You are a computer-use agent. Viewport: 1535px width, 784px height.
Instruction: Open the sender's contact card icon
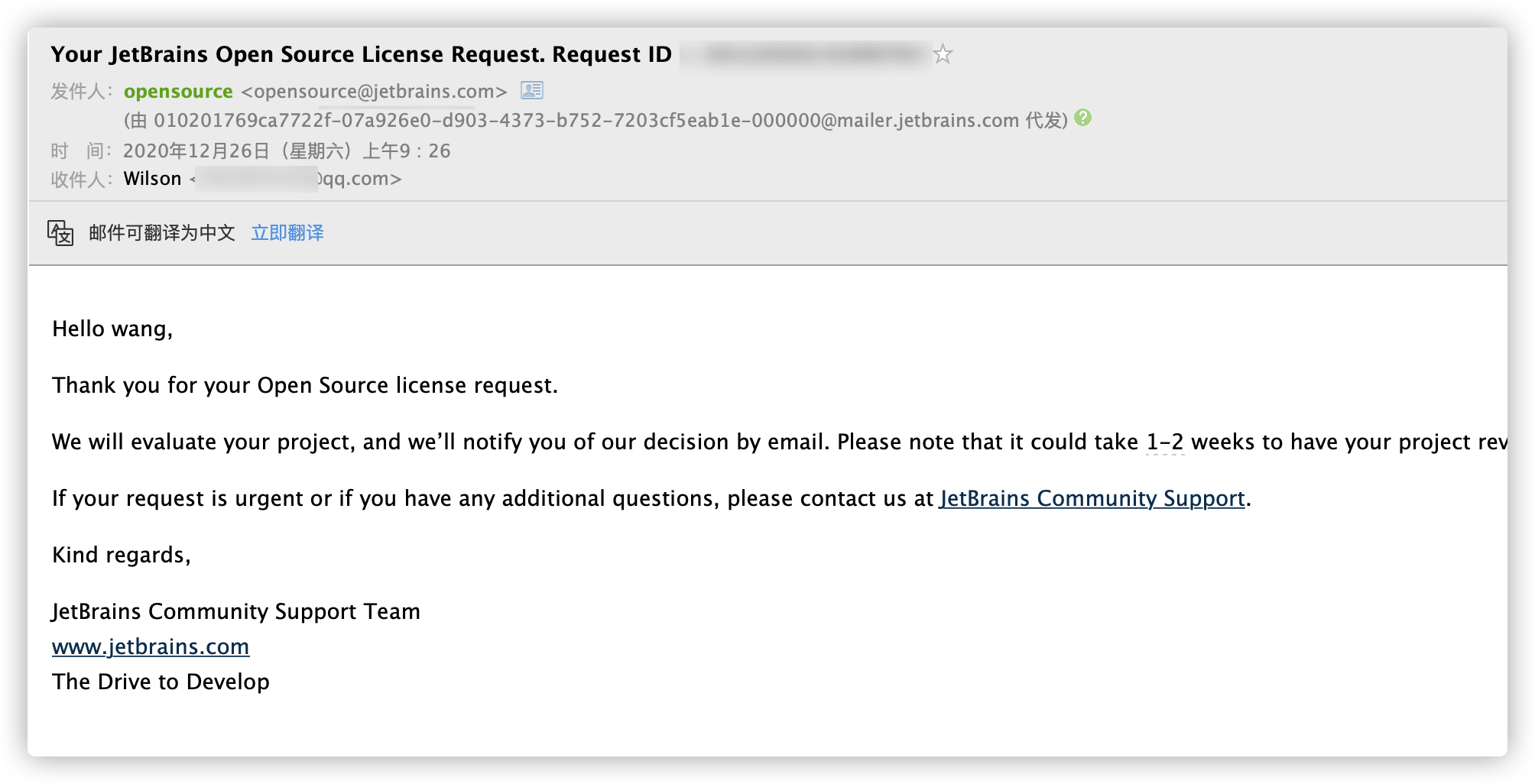(x=531, y=91)
